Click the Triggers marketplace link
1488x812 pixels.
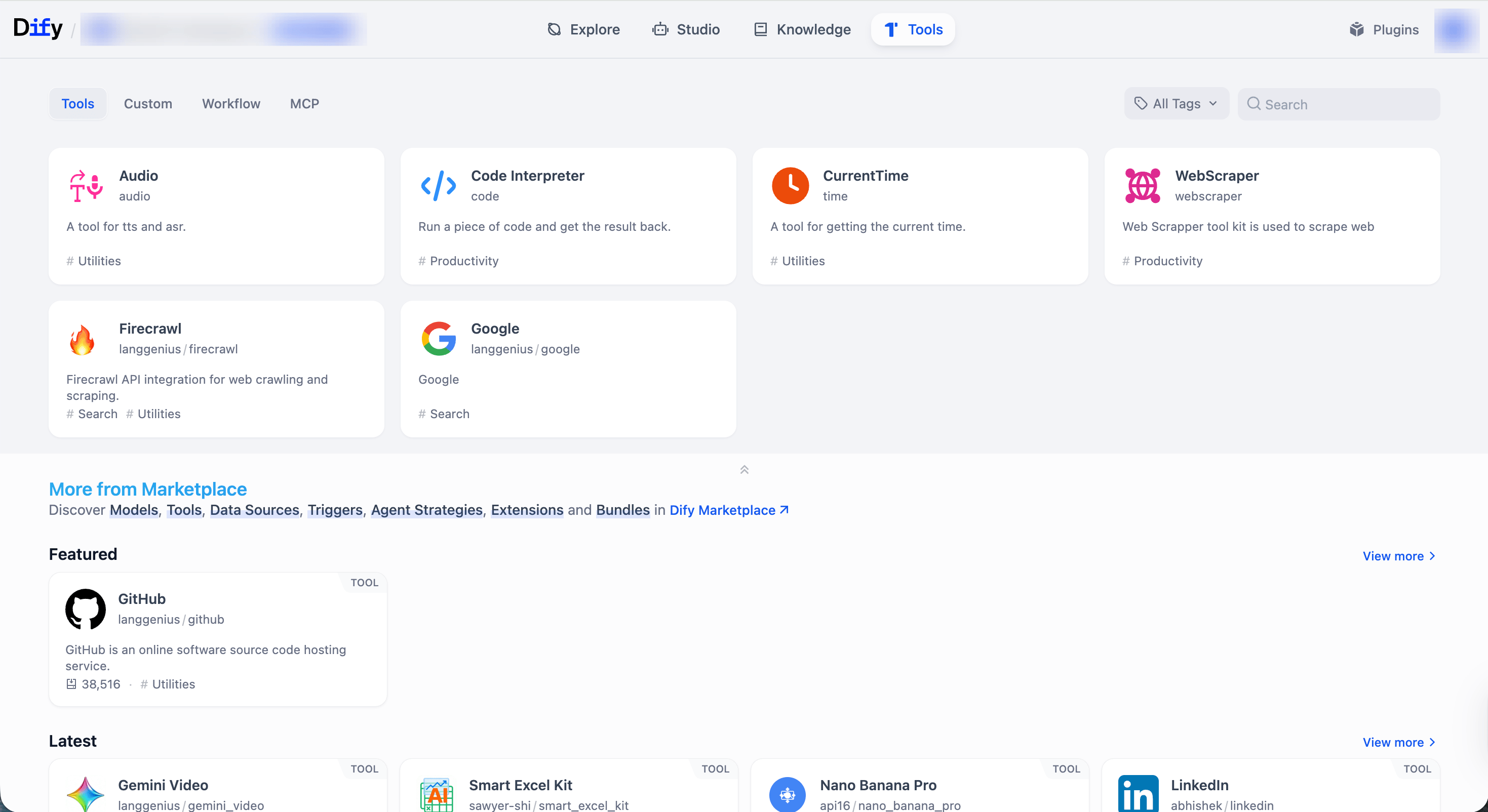click(x=335, y=510)
